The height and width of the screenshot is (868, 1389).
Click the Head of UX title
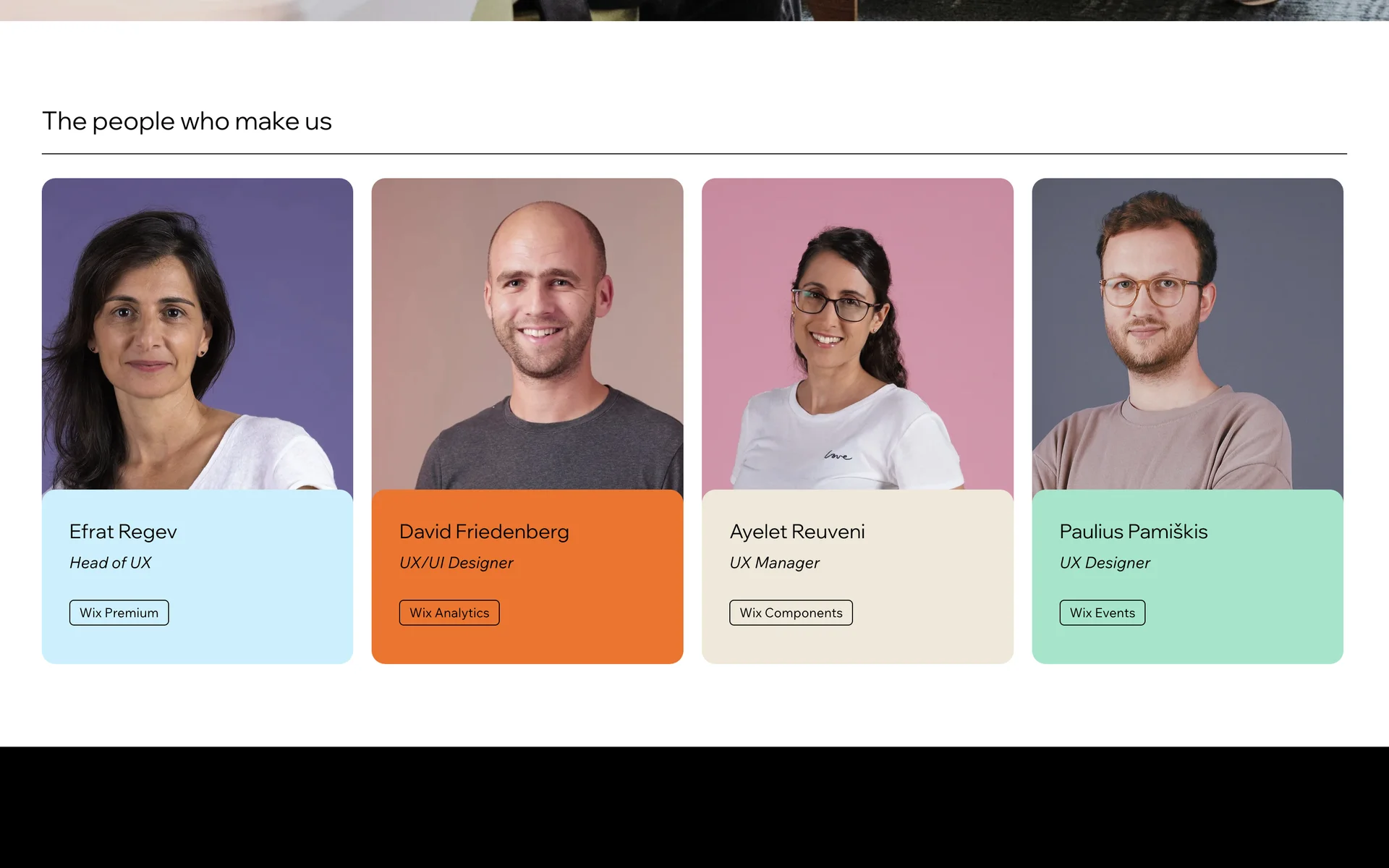point(110,563)
